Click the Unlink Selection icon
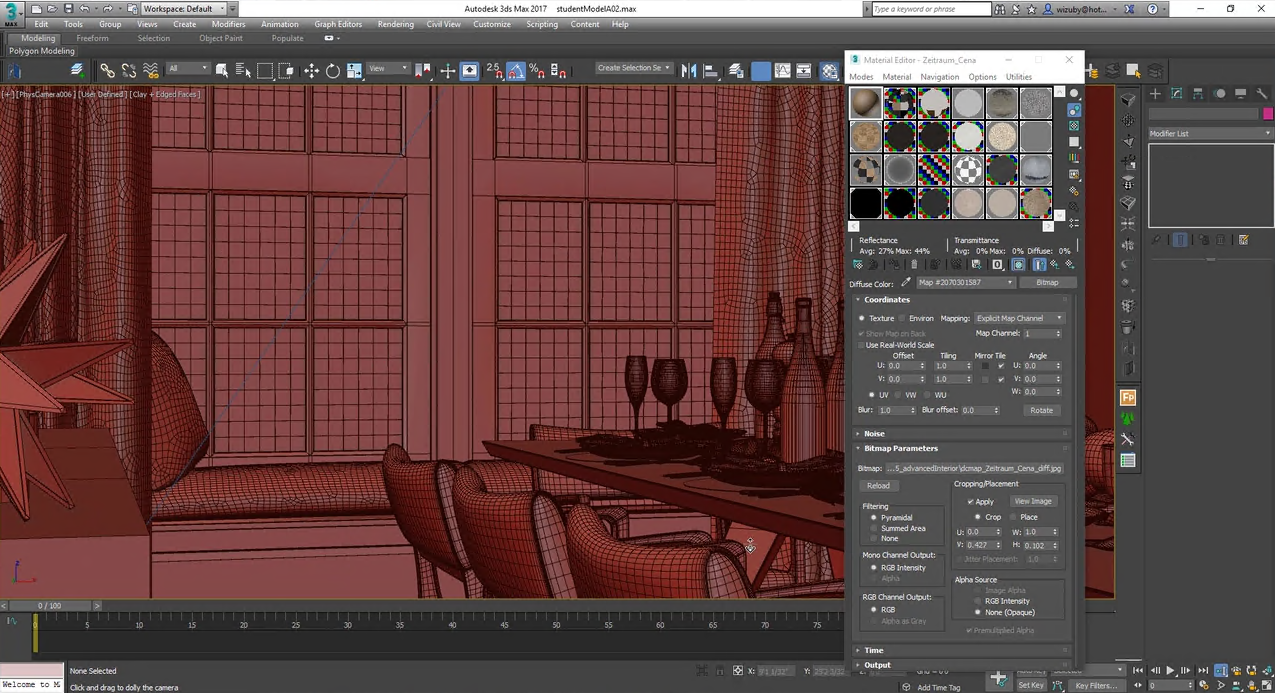This screenshot has height=693, width=1275. point(129,70)
